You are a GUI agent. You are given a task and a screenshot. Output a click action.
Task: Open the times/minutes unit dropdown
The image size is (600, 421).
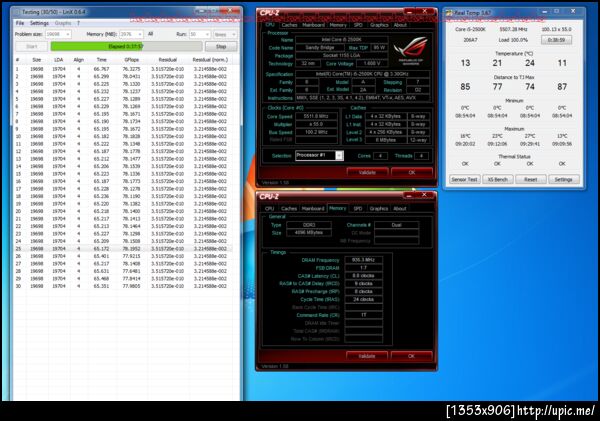(225, 34)
